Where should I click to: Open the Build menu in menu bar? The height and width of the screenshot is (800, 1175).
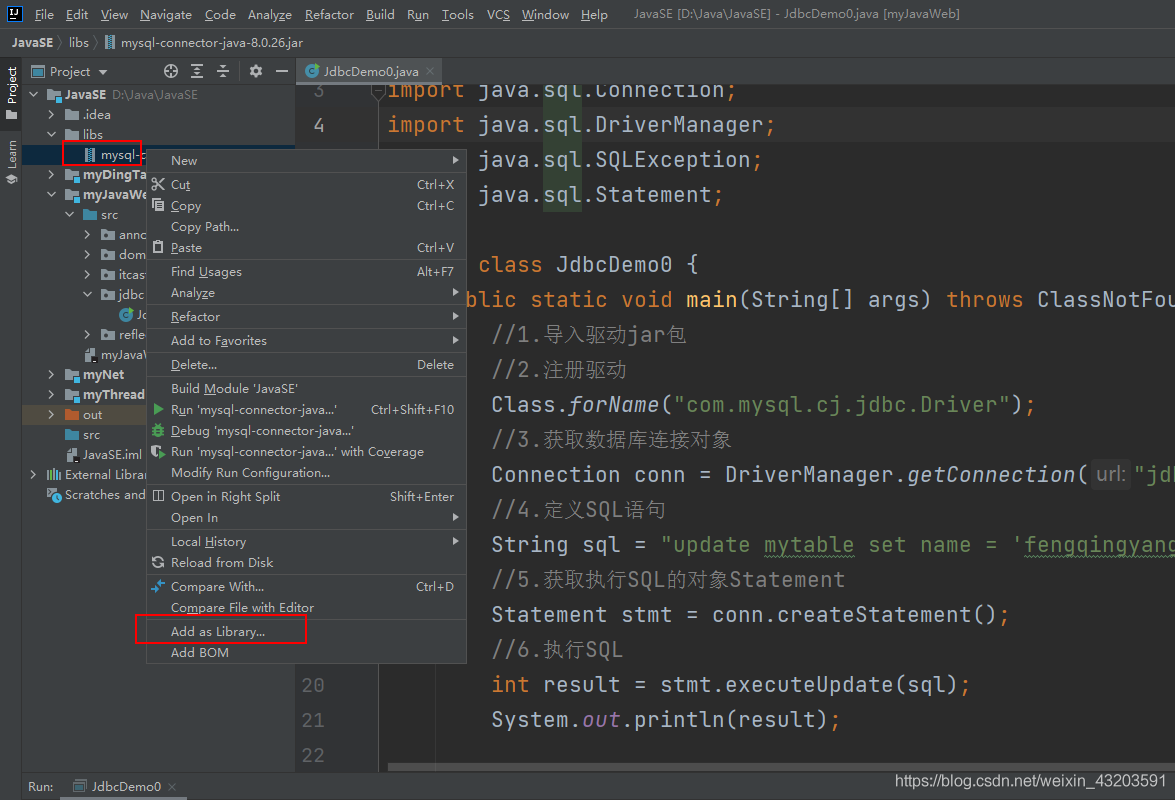pyautogui.click(x=380, y=14)
